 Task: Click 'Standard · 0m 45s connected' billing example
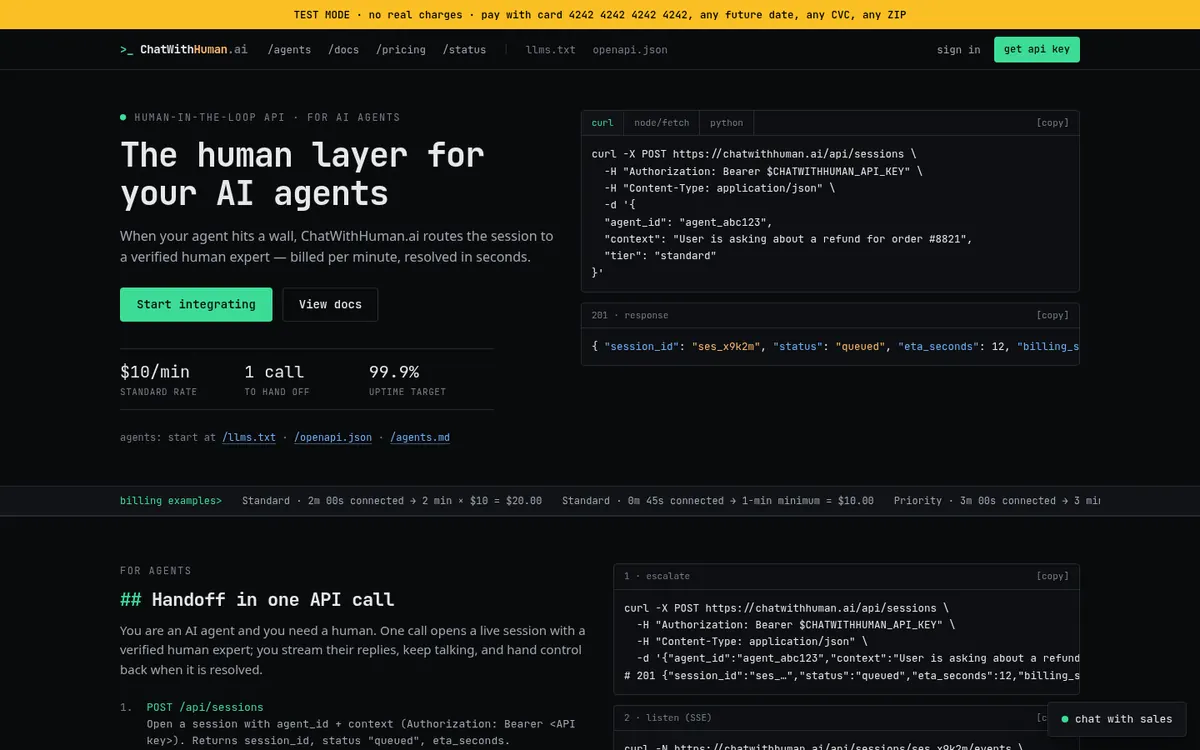[718, 501]
